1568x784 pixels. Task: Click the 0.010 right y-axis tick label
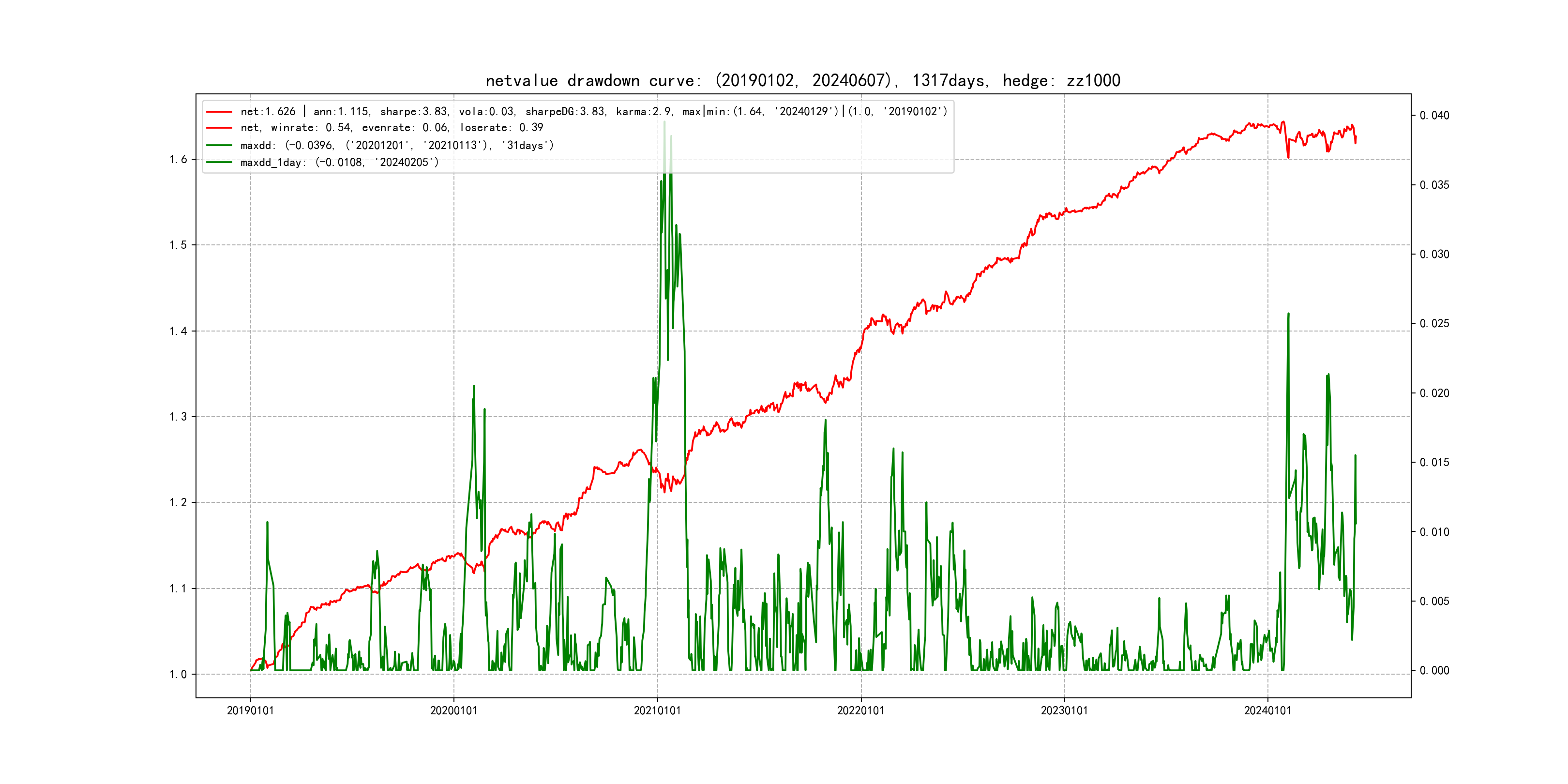point(1434,532)
